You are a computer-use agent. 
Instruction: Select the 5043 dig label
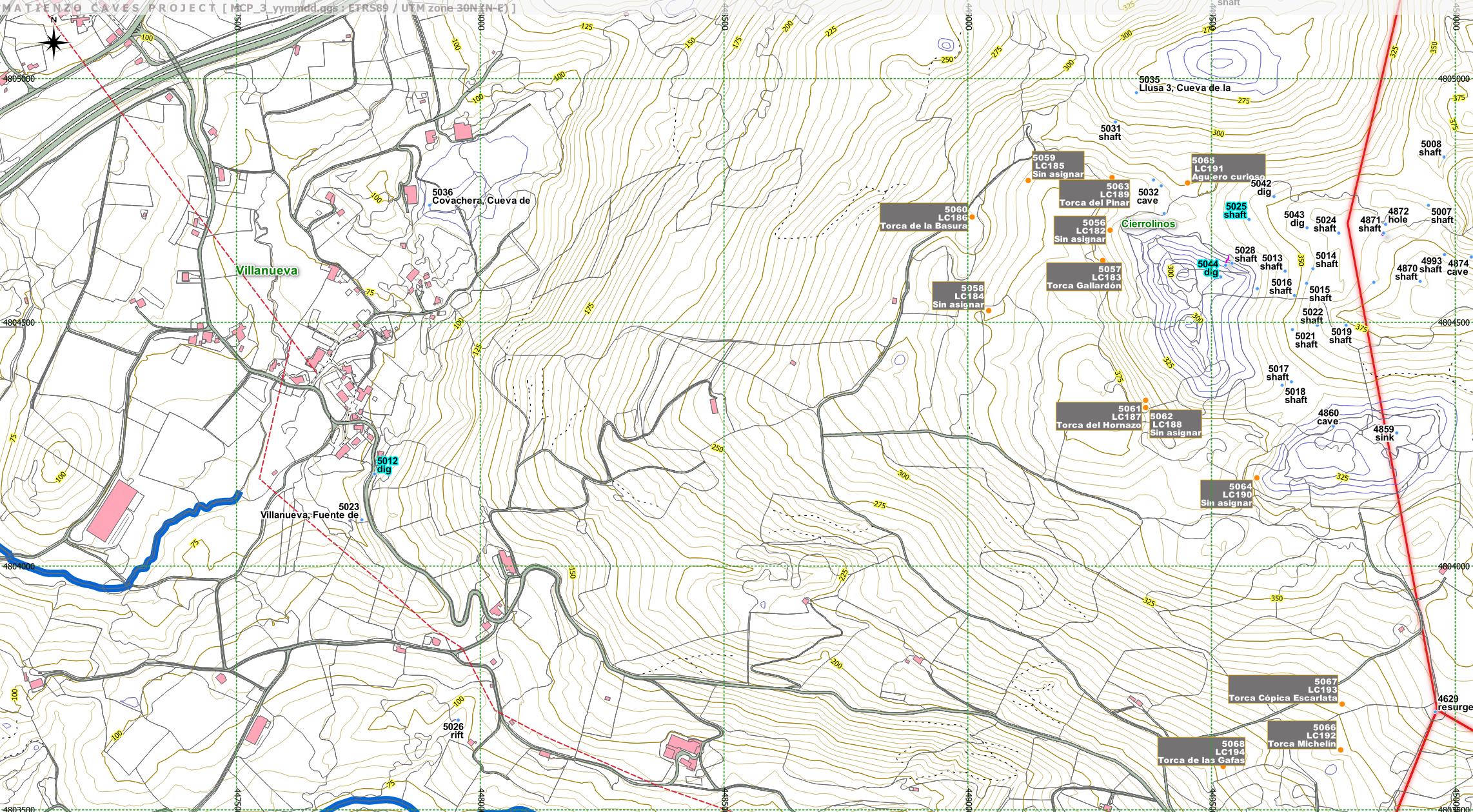click(1294, 219)
